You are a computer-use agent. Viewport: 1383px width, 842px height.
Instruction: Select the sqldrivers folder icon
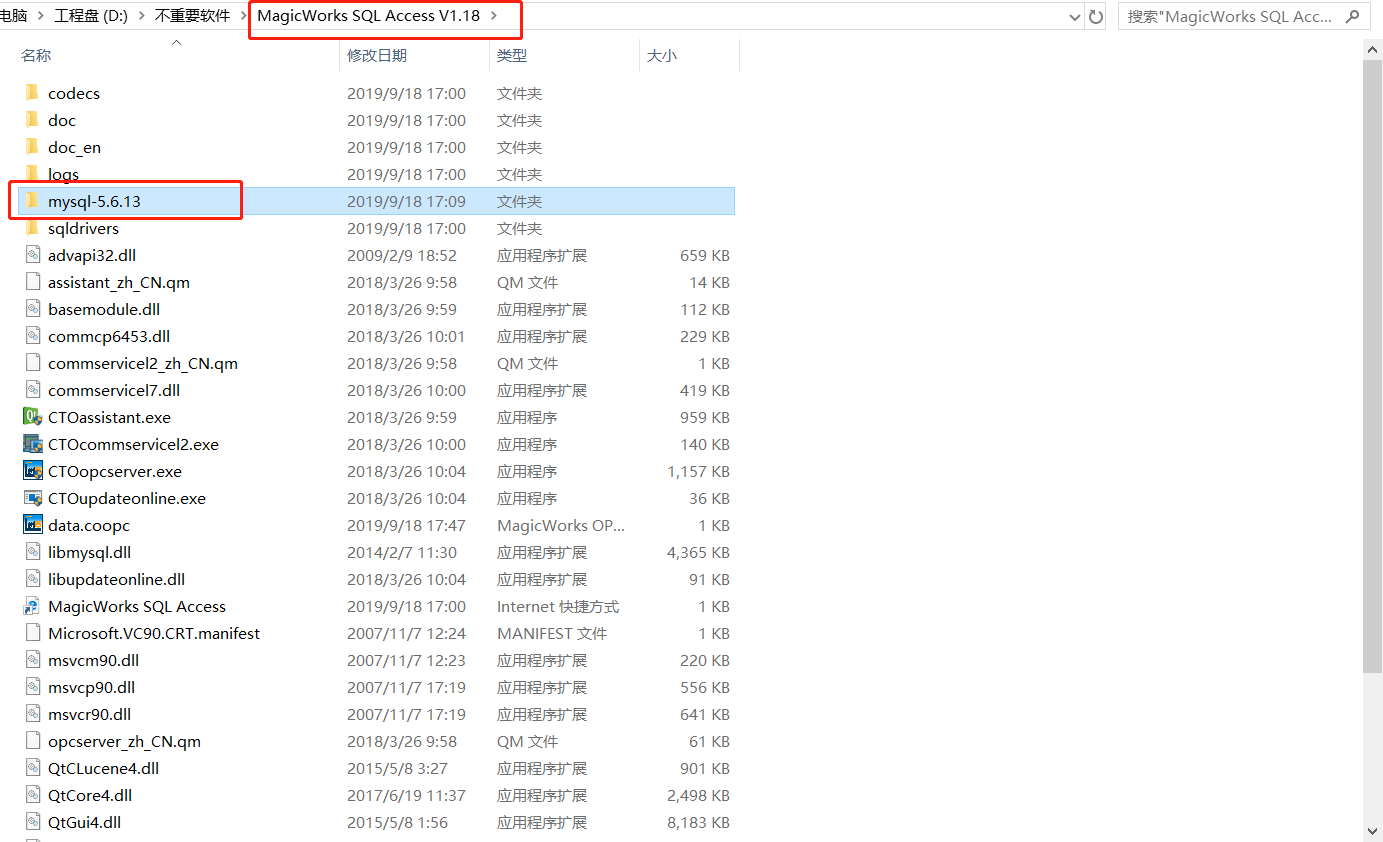pos(32,228)
